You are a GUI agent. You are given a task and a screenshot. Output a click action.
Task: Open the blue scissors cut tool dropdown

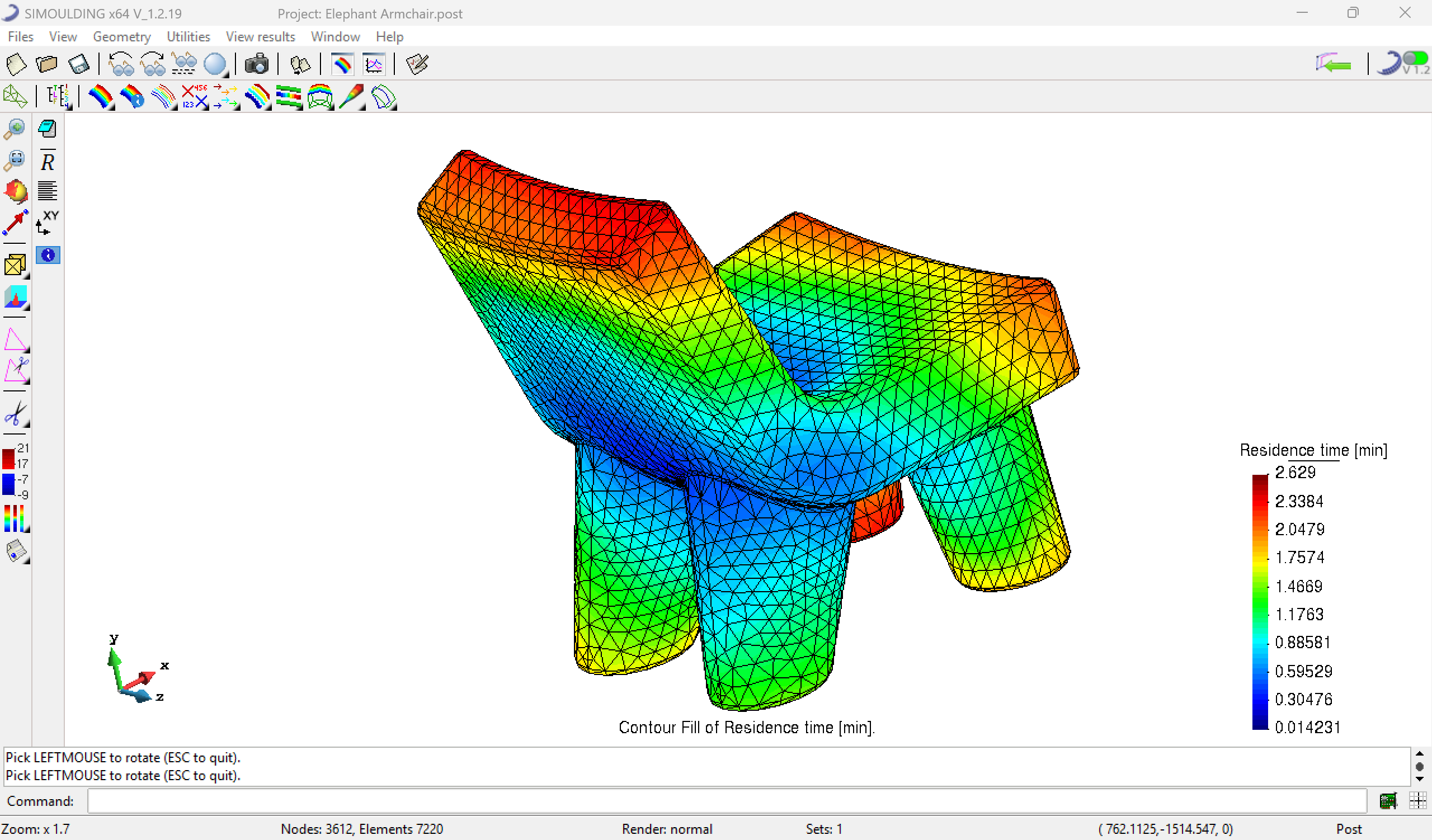[x=16, y=414]
